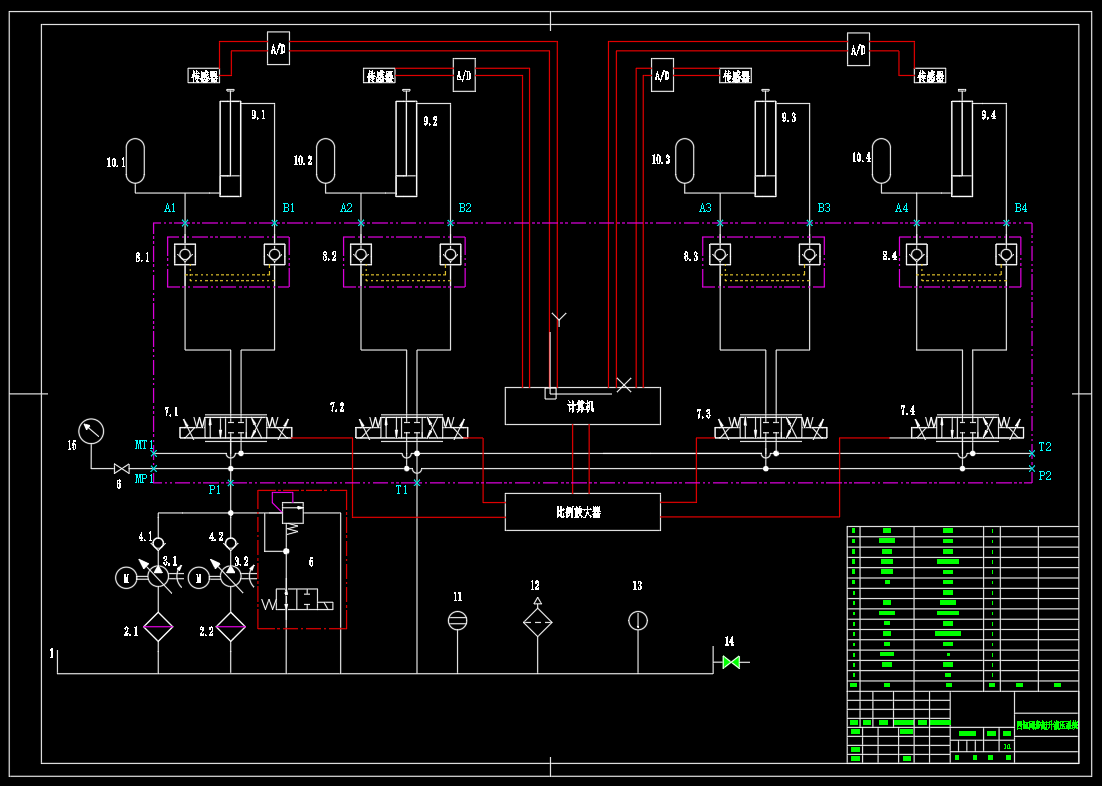Select the 比例放大器 amplifier box
Image resolution: width=1102 pixels, height=786 pixels.
583,512
